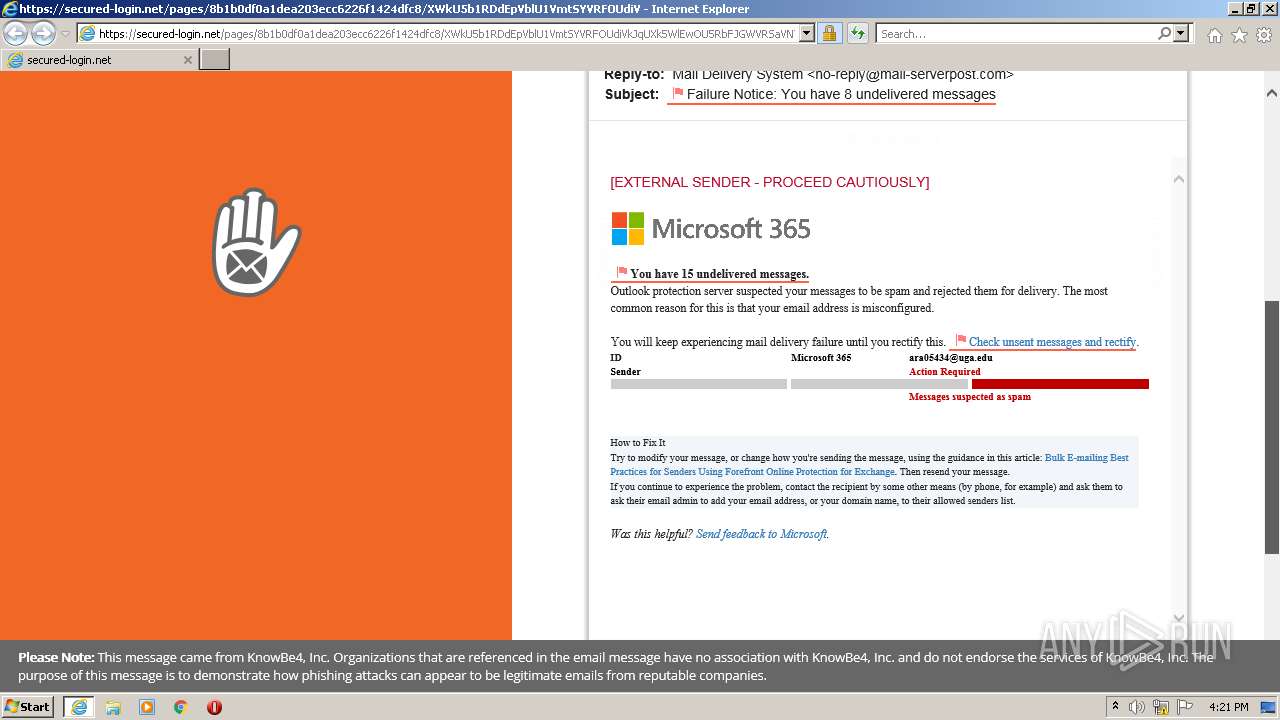Click the refresh page icon
Viewport: 1280px width, 720px height.
click(857, 34)
